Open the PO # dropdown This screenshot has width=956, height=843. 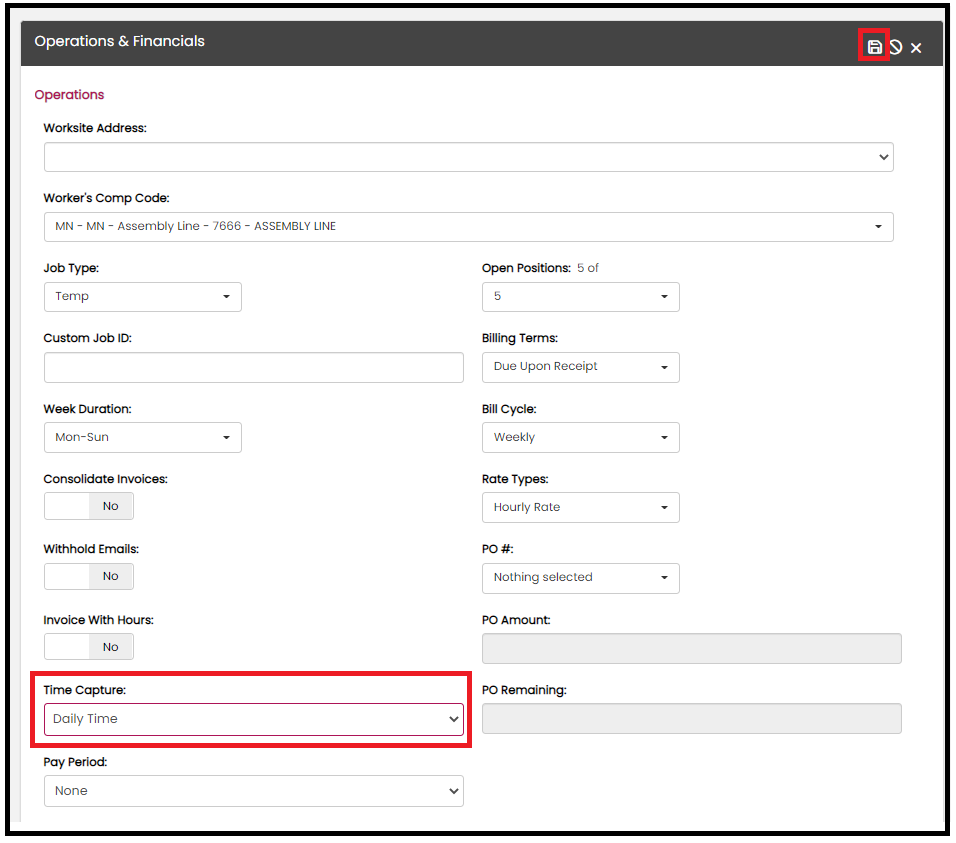580,578
